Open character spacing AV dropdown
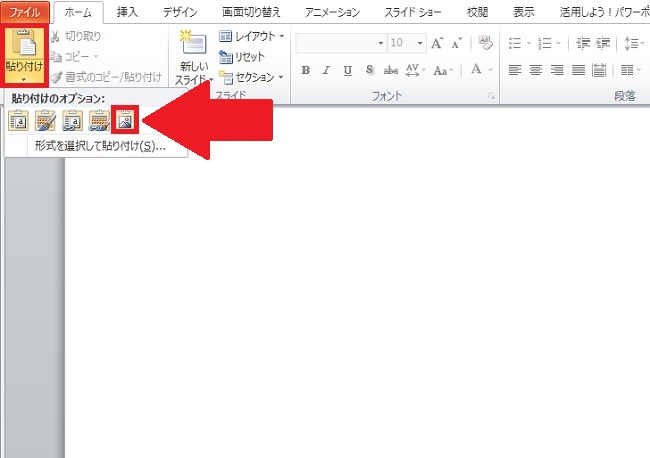Image resolution: width=650 pixels, height=458 pixels. [x=415, y=70]
